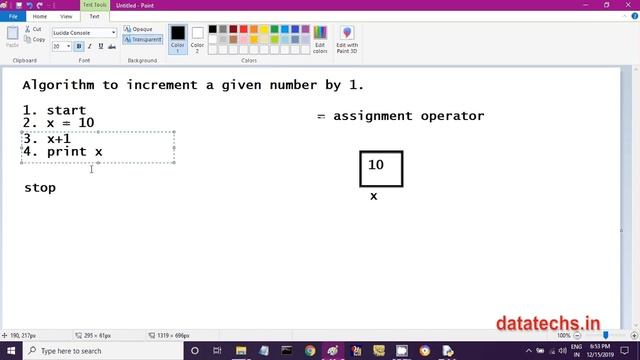Undo the last action from quick access
The image size is (640, 360).
pos(29,5)
